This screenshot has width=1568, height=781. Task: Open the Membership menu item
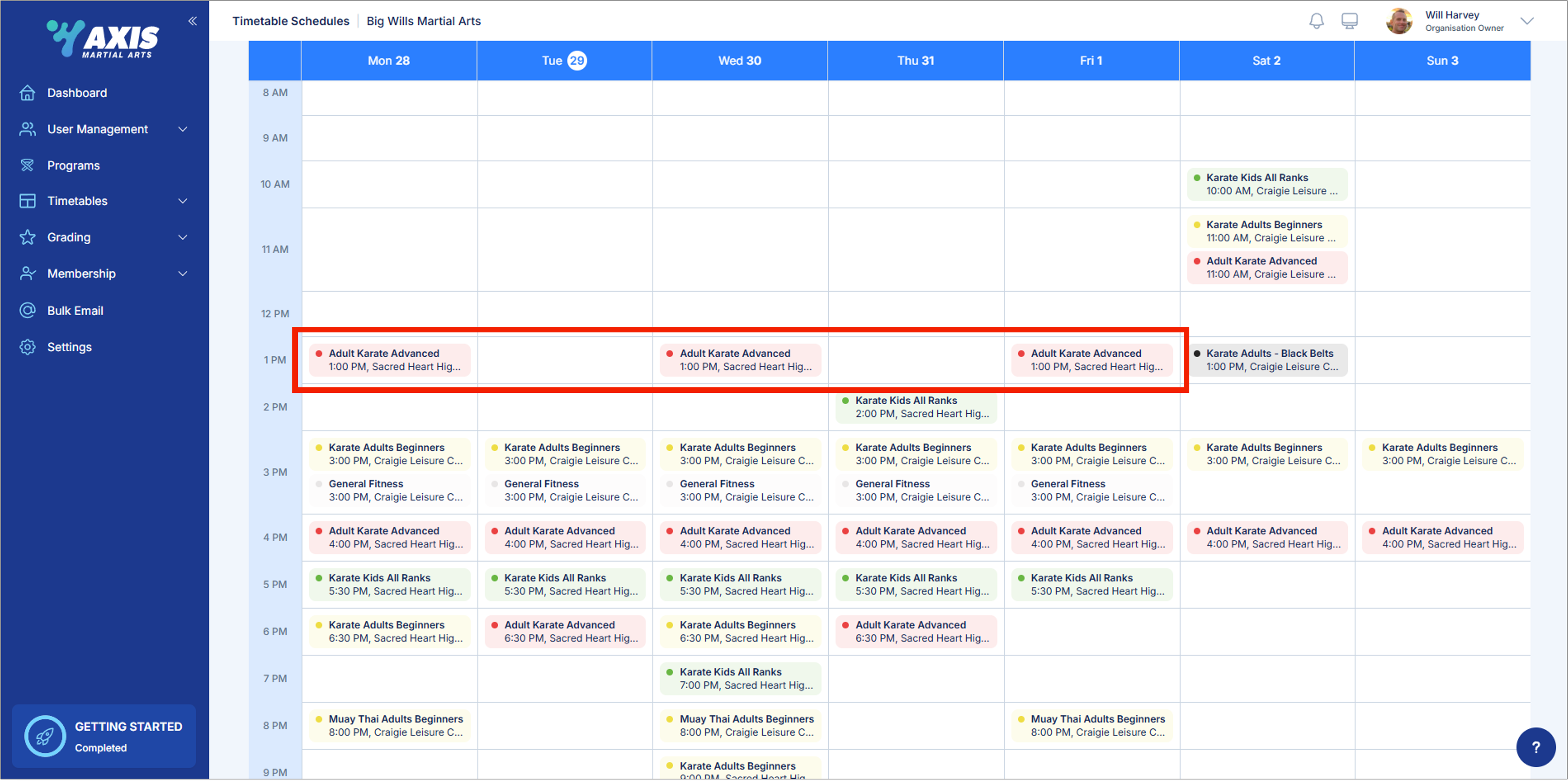coord(82,273)
